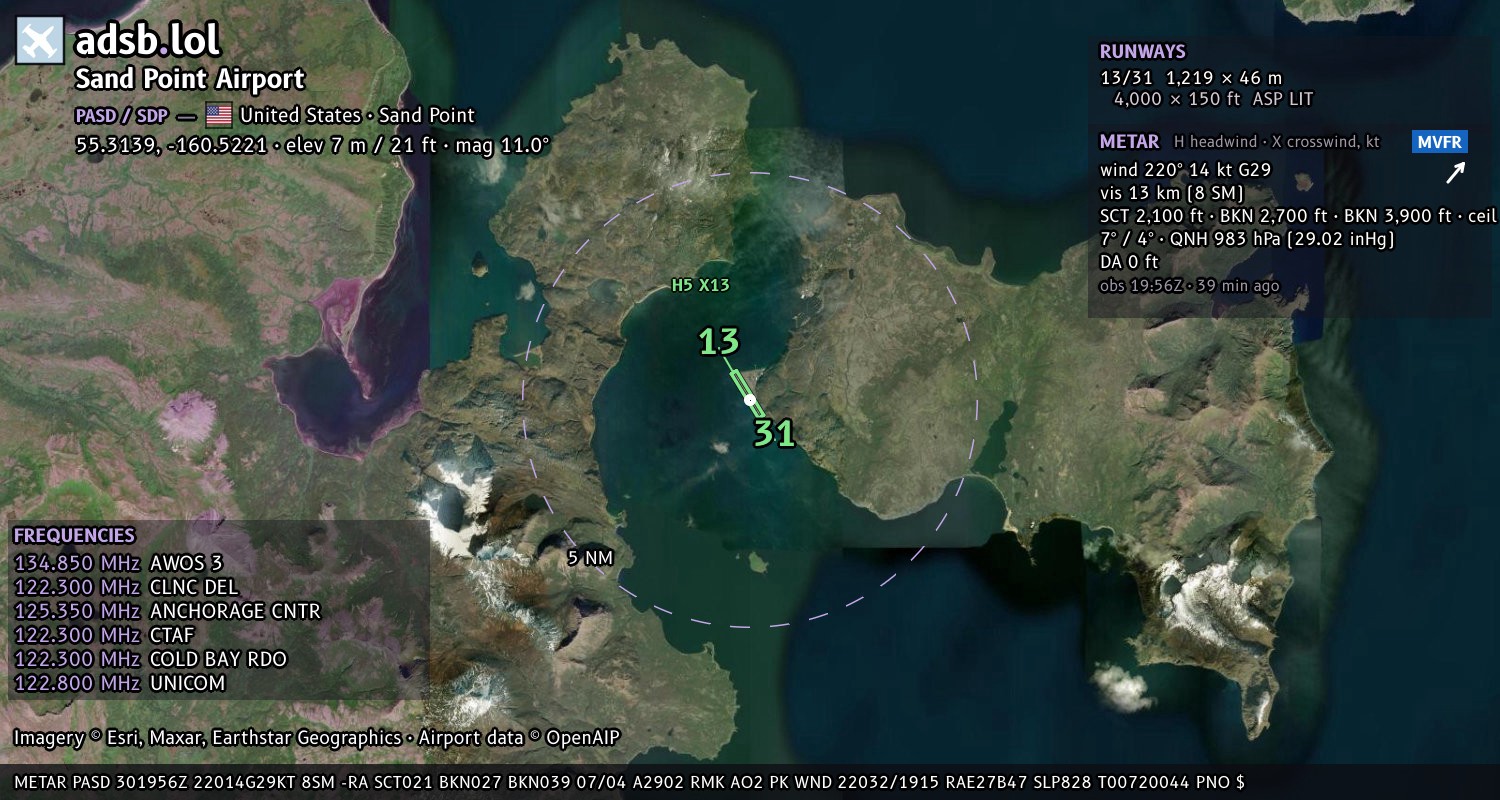This screenshot has height=800, width=1500.
Task: Click the vis 13 km (8 SM) line
Action: click(x=1172, y=193)
